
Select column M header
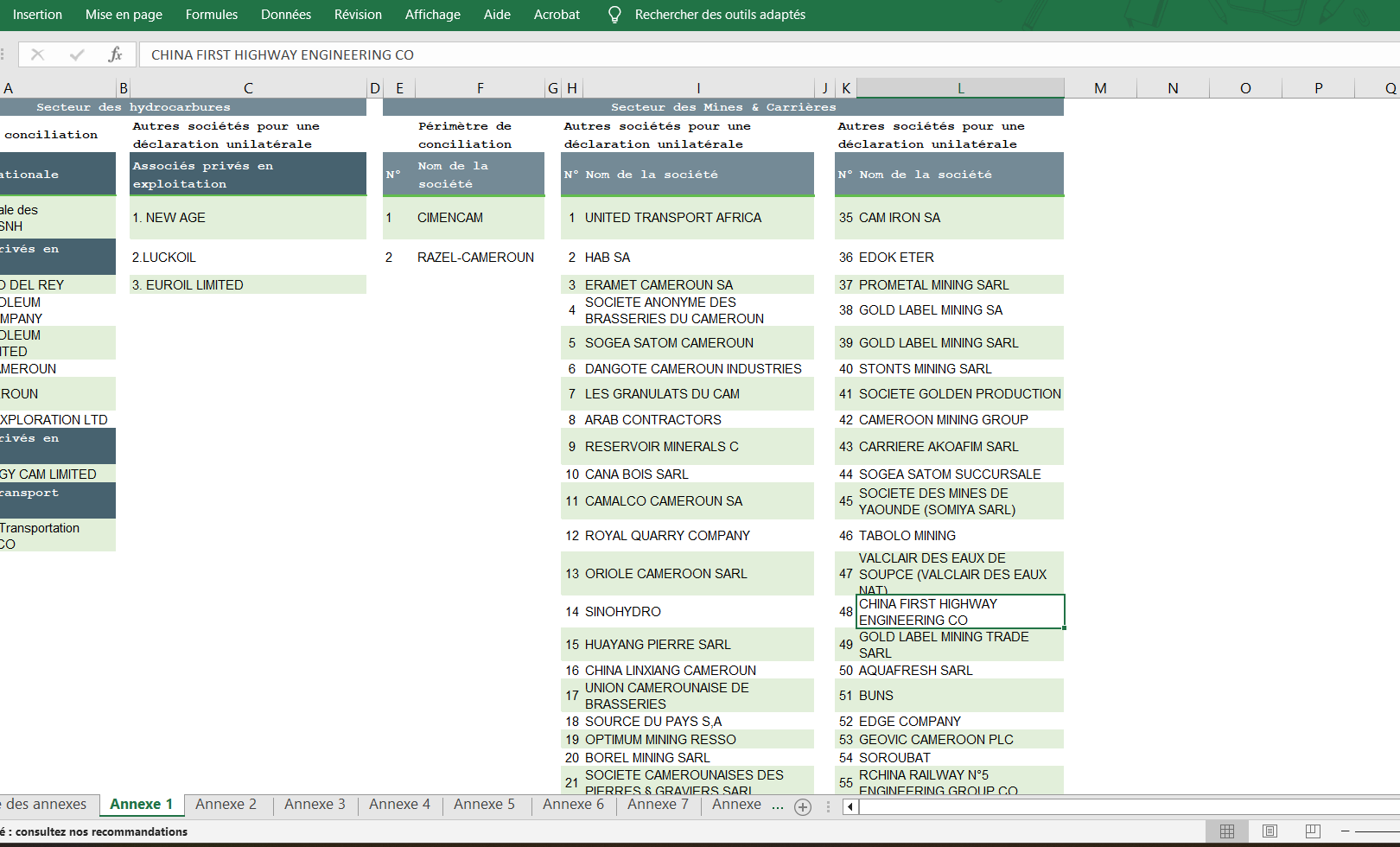coord(1100,88)
